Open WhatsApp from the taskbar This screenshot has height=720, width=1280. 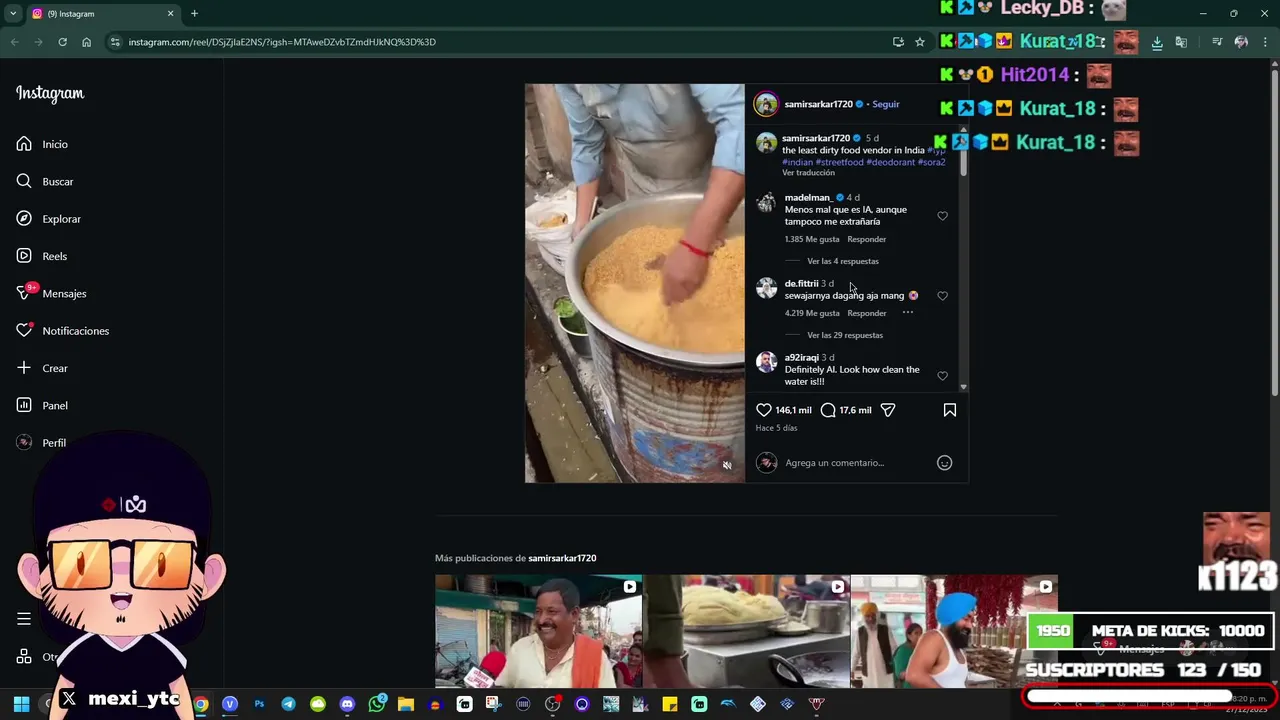(x=377, y=704)
